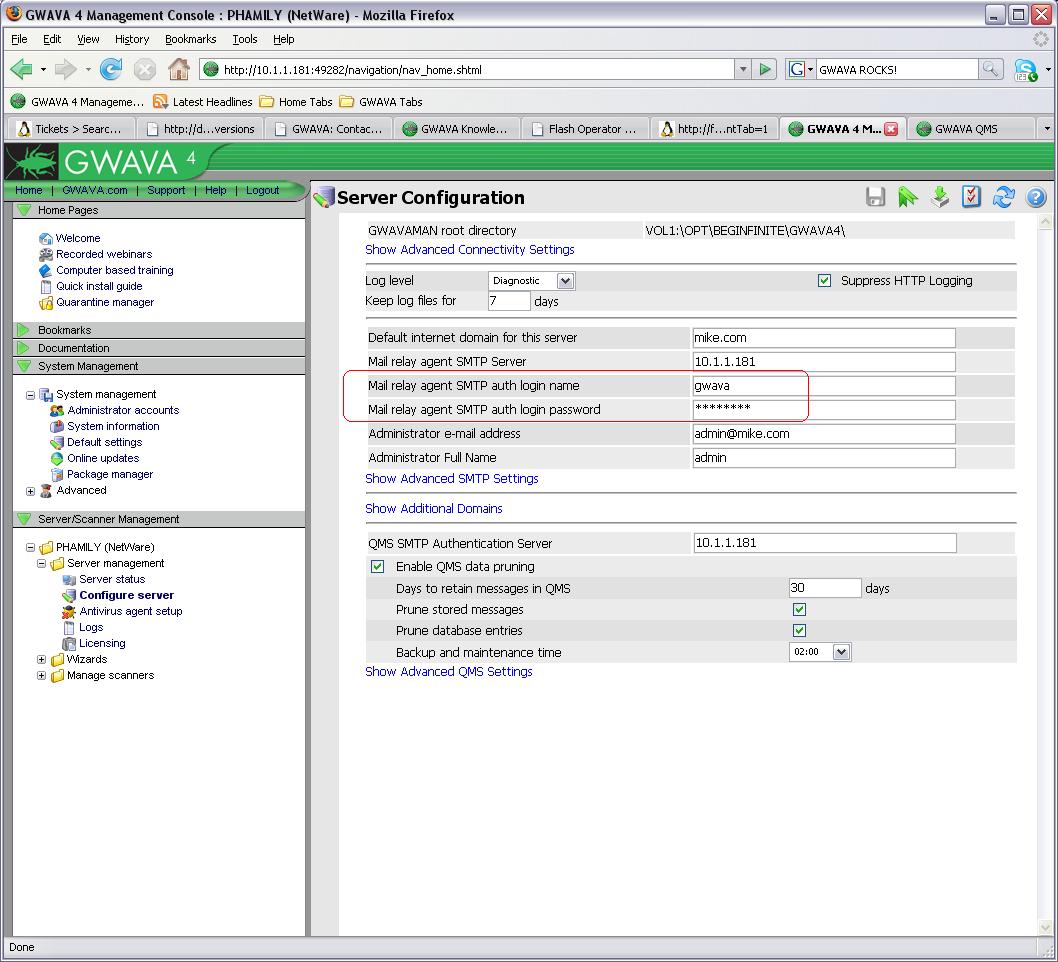Click the blue refresh arrows icon
This screenshot has height=962, width=1058.
[1003, 197]
